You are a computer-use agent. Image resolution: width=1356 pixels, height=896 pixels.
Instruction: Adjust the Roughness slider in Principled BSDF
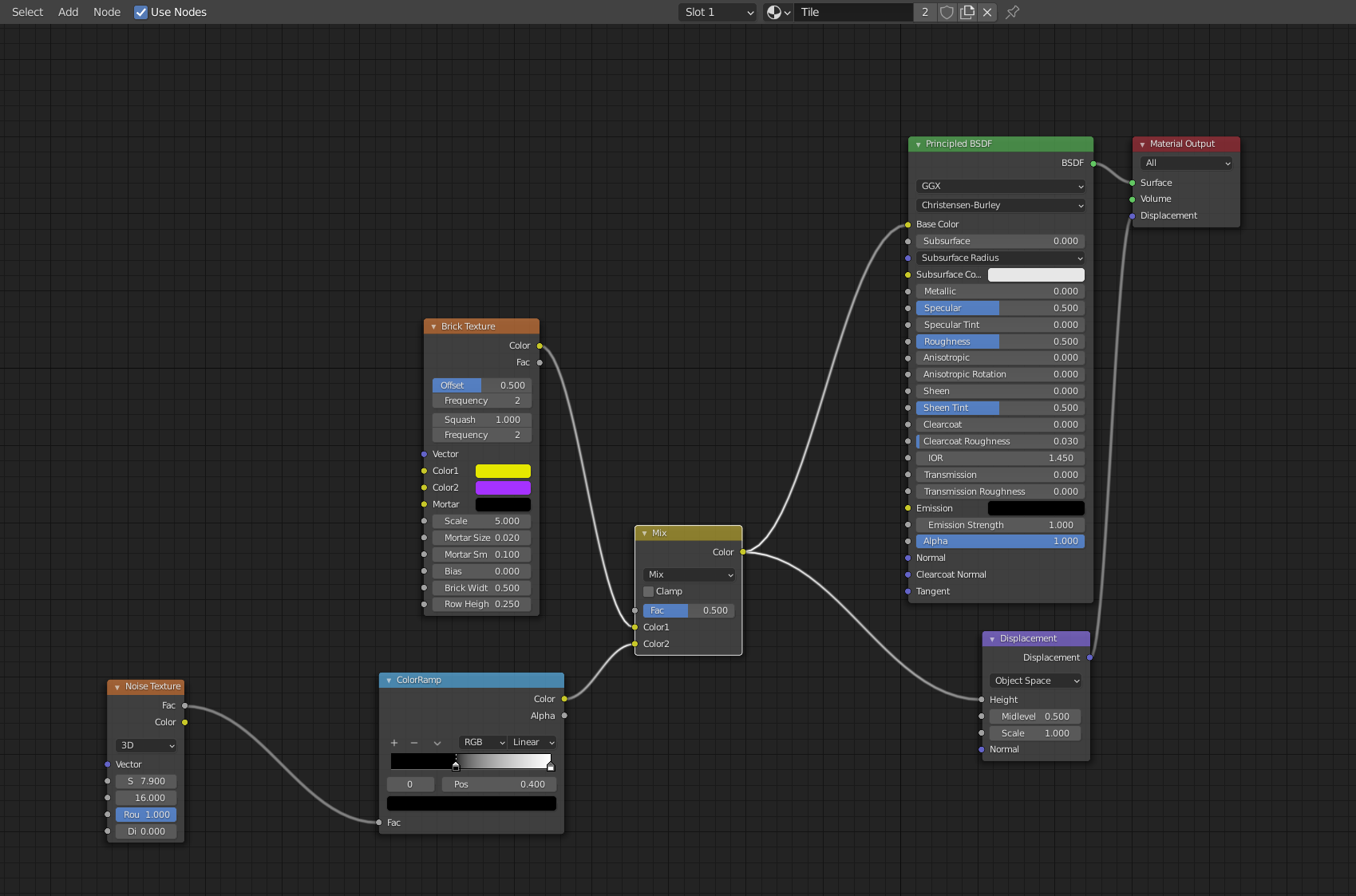[x=1001, y=341]
